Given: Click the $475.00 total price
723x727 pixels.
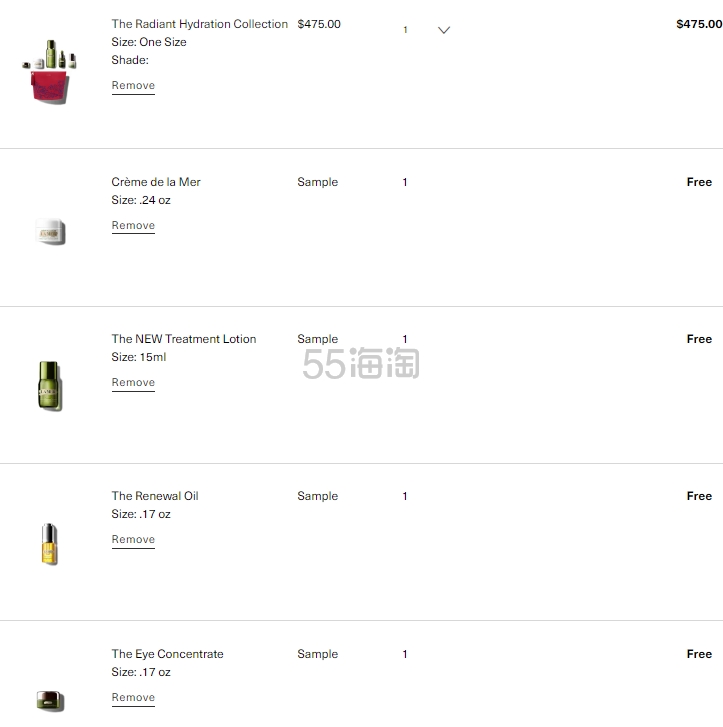Looking at the screenshot, I should [699, 24].
